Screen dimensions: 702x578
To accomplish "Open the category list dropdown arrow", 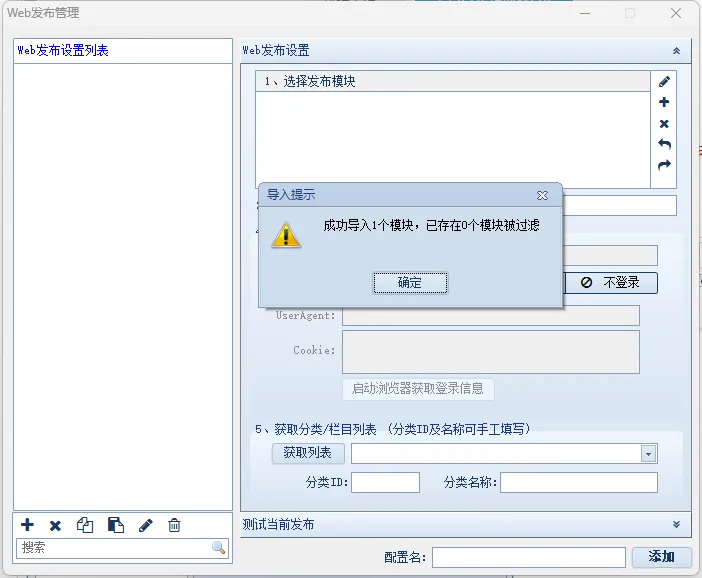I will point(649,454).
